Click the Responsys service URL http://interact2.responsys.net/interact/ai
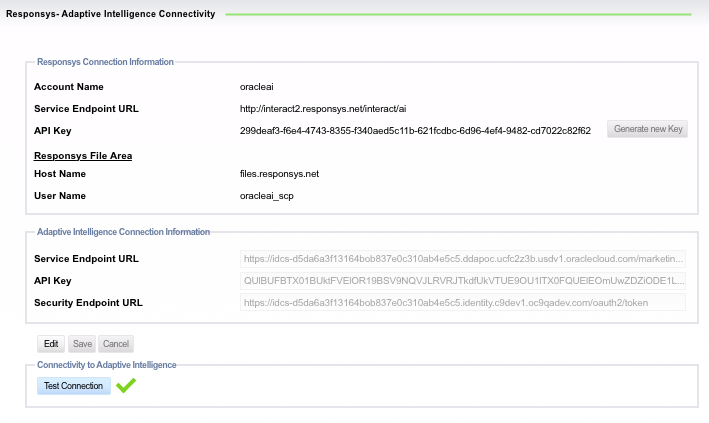 tap(323, 109)
